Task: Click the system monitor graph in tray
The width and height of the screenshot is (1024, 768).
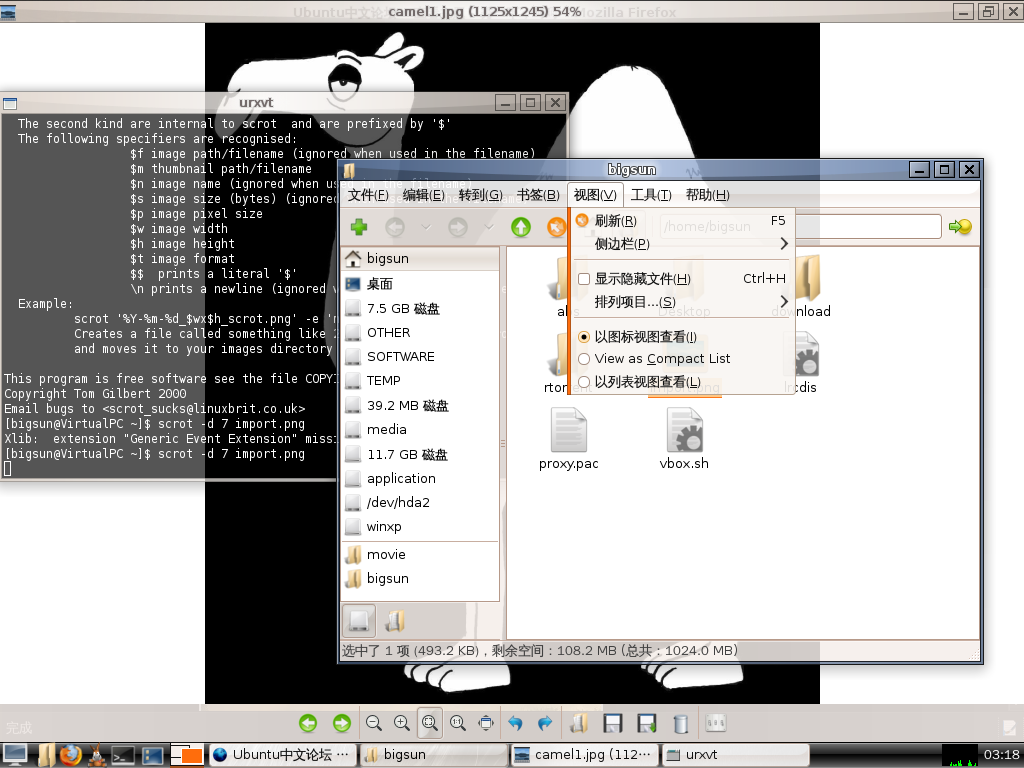Action: pyautogui.click(x=960, y=756)
